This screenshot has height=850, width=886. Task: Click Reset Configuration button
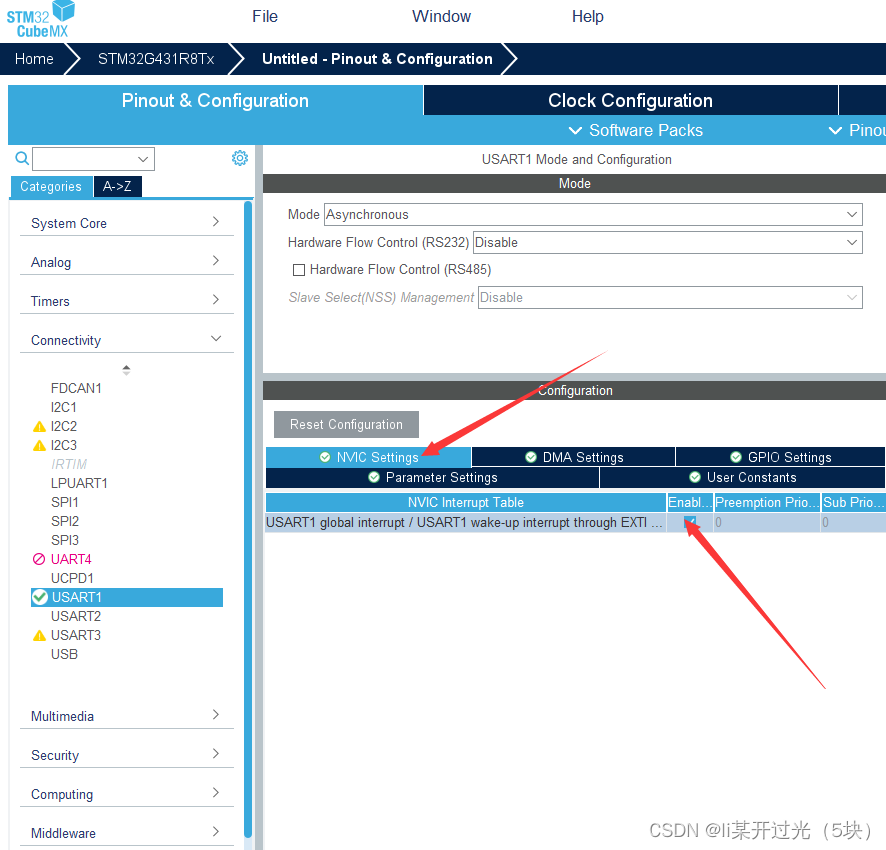tap(346, 424)
